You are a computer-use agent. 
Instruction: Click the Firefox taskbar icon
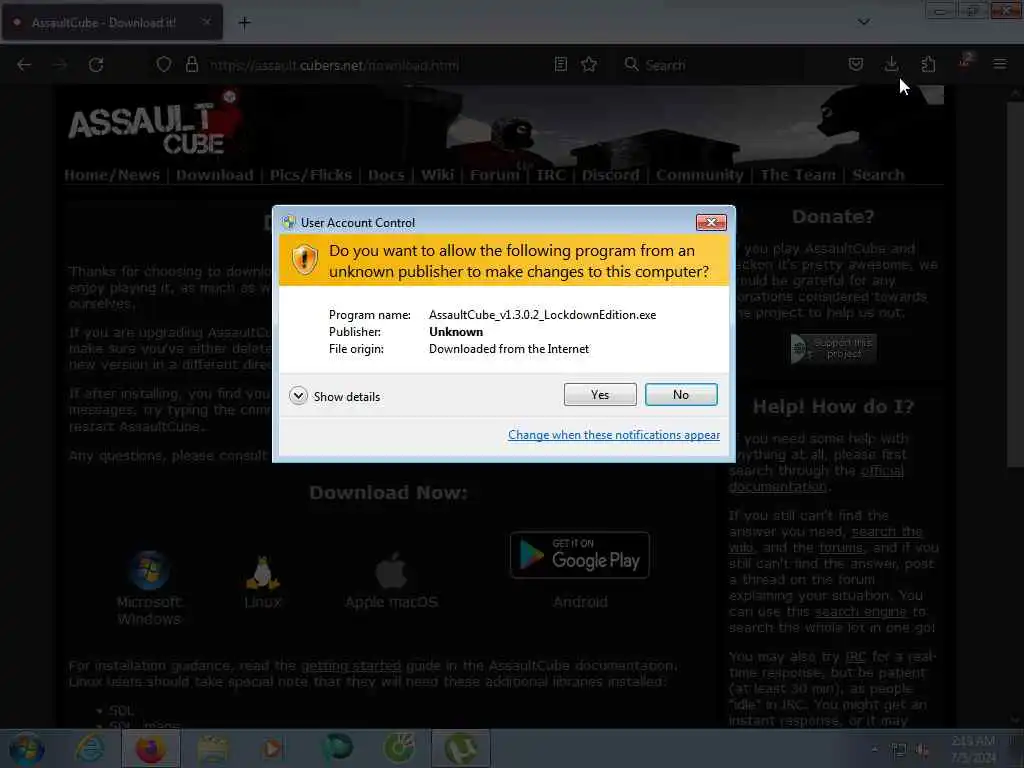(151, 748)
